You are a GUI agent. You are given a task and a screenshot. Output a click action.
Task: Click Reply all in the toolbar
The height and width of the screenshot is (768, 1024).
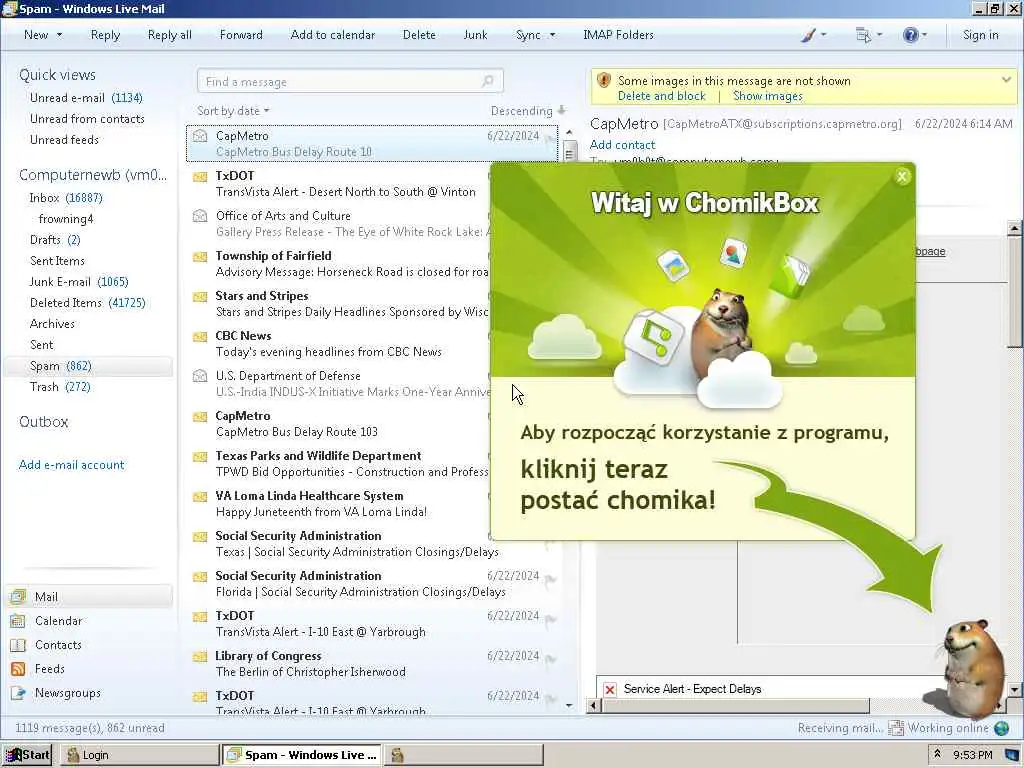pos(170,35)
